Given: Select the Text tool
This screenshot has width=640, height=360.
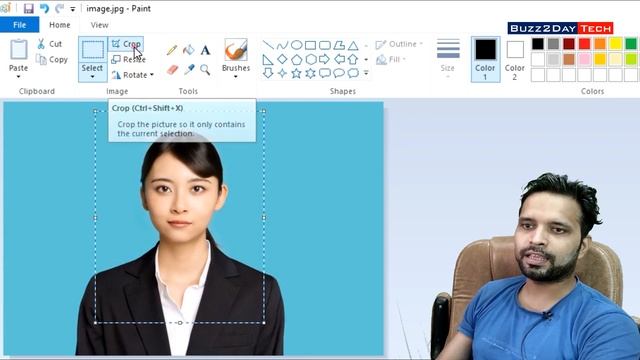Looking at the screenshot, I should pos(205,50).
